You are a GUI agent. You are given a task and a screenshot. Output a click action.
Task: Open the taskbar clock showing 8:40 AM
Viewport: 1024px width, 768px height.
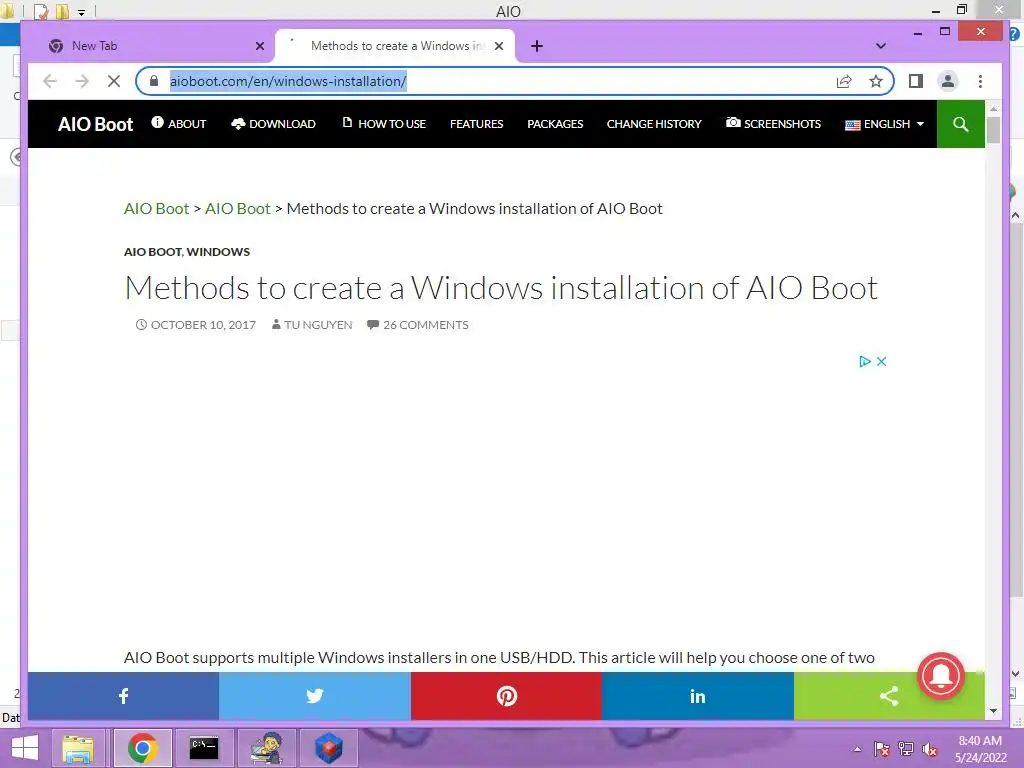(980, 749)
